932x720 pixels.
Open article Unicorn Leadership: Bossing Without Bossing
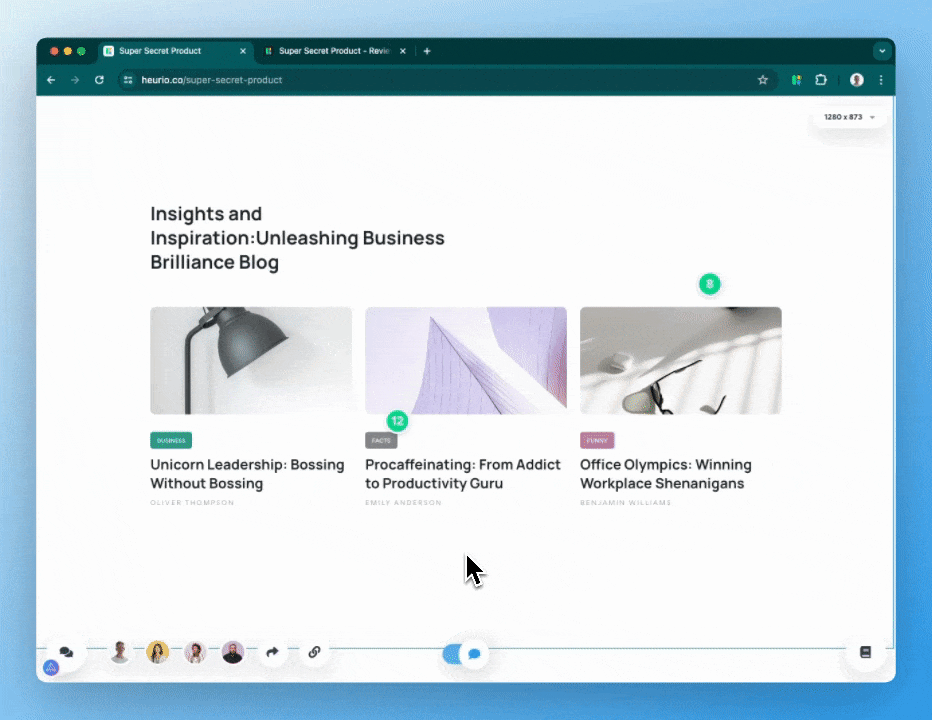pyautogui.click(x=247, y=474)
